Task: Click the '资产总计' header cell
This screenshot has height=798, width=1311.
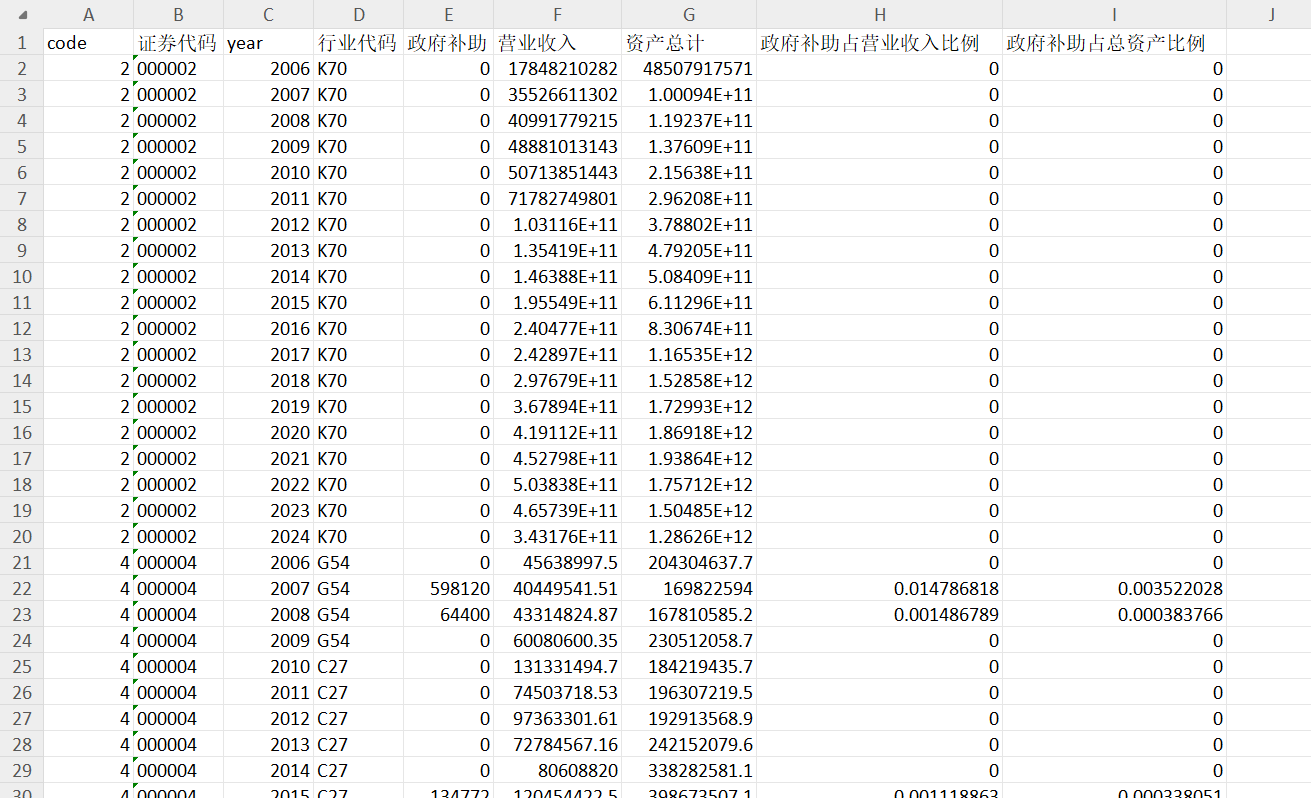Action: tap(689, 43)
